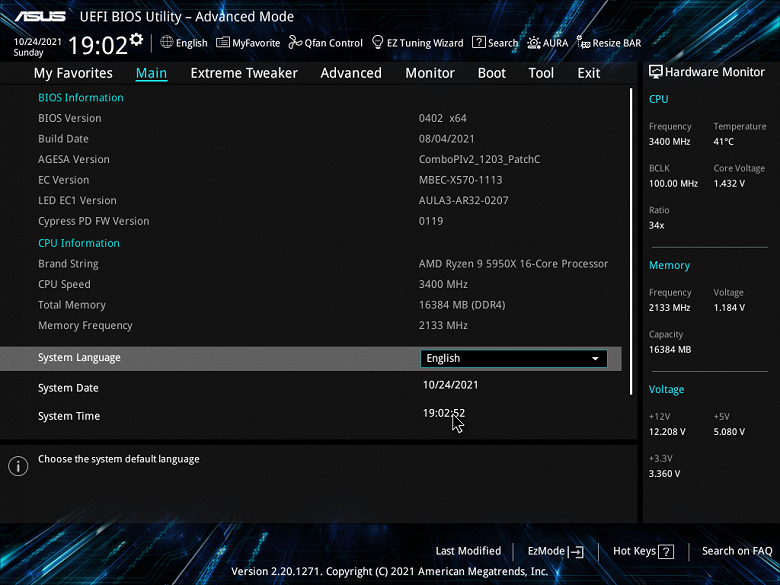Click the 34x Ratio reading

(656, 225)
